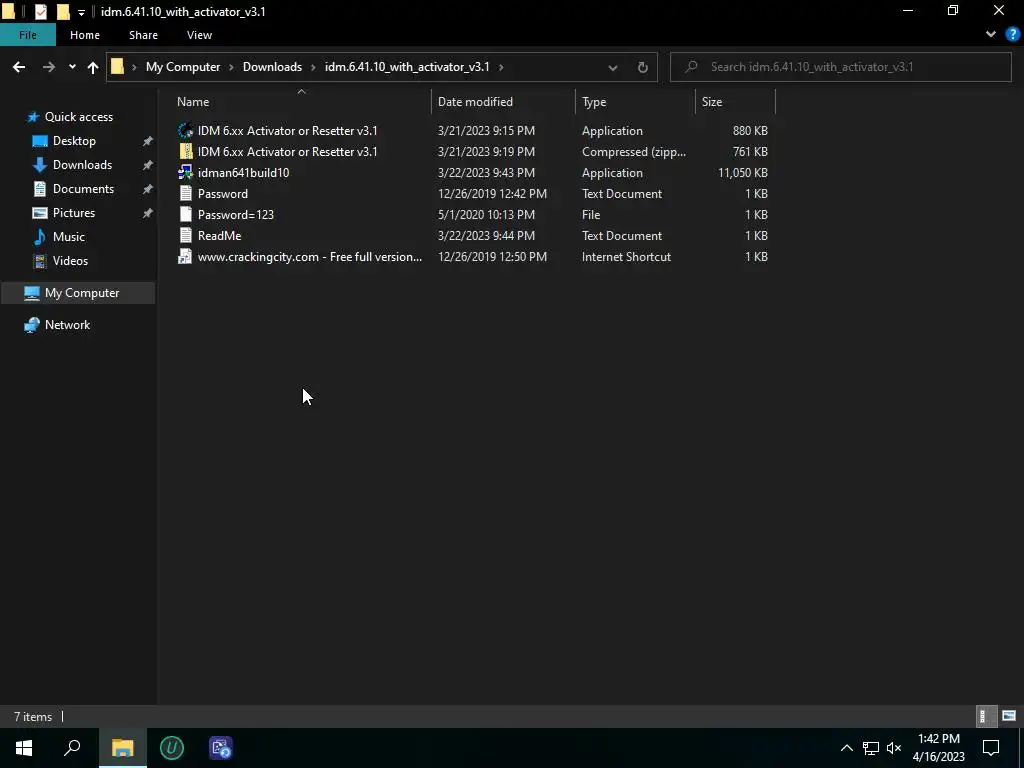Show hidden system tray icons

[846, 748]
